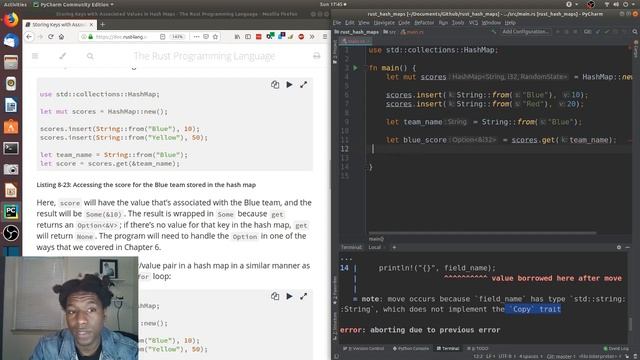640x360 pixels.
Task: Open PyCharm Help menu
Action: pyautogui.click(x=510, y=23)
